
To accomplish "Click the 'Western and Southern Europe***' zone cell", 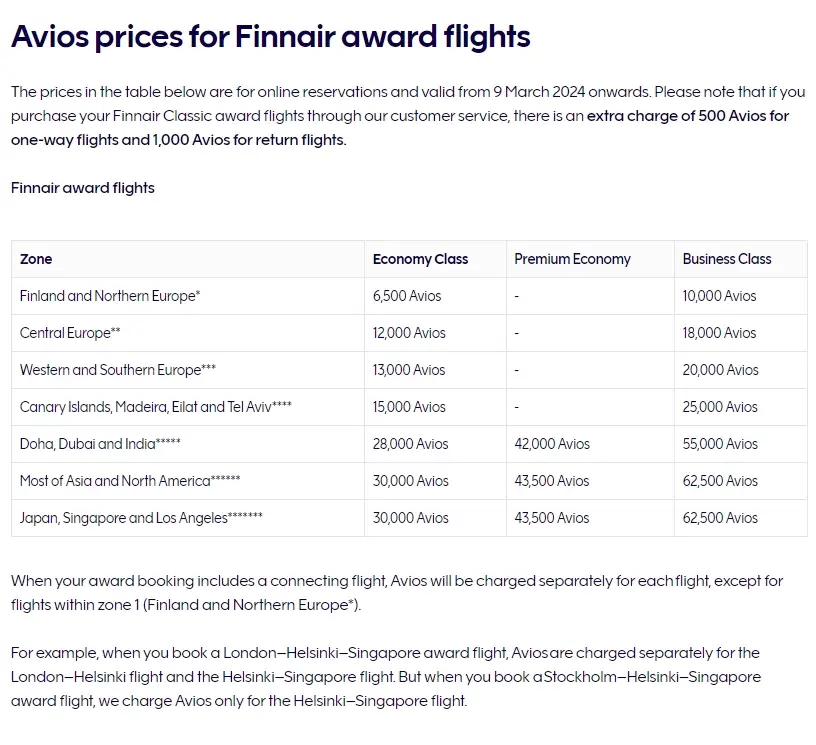I will click(x=118, y=370).
